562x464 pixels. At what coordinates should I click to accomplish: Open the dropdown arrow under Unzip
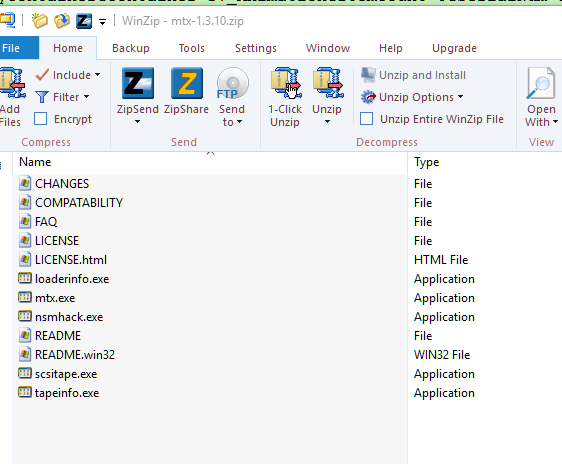tap(327, 122)
